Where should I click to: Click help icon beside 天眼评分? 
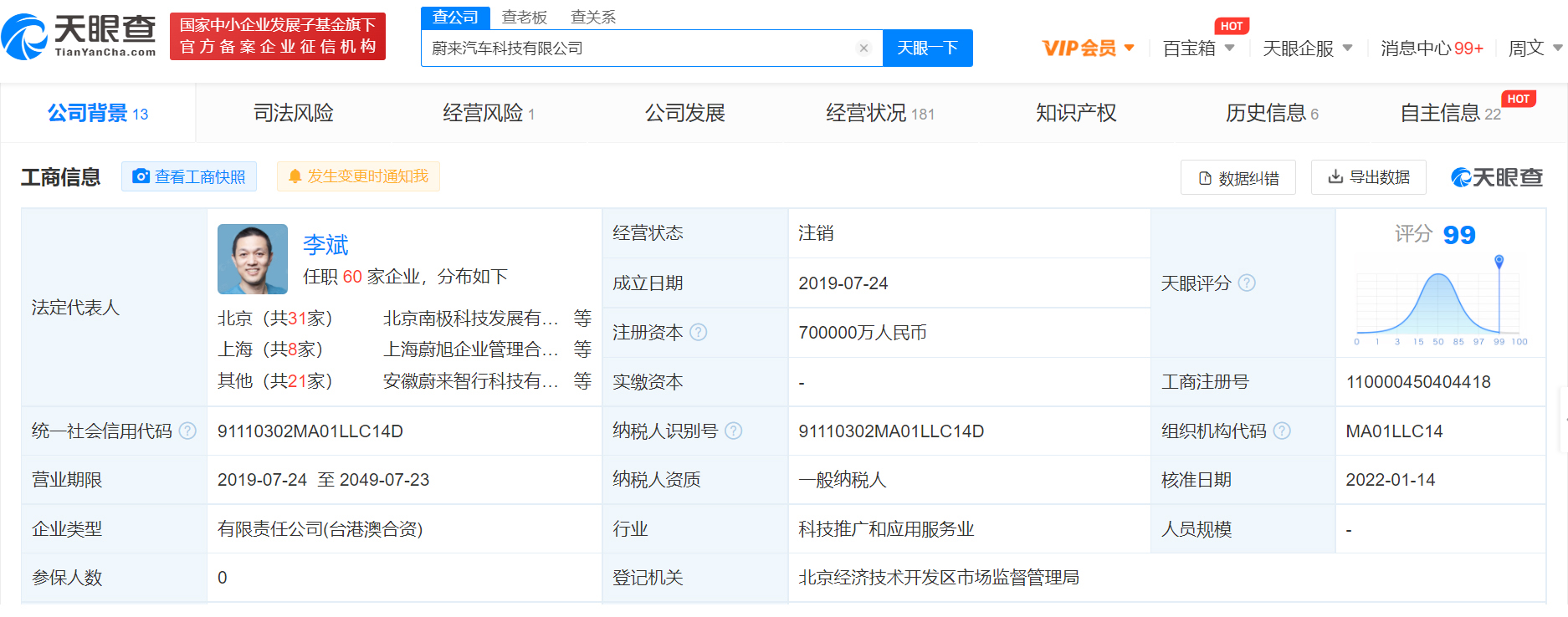coord(1247,283)
